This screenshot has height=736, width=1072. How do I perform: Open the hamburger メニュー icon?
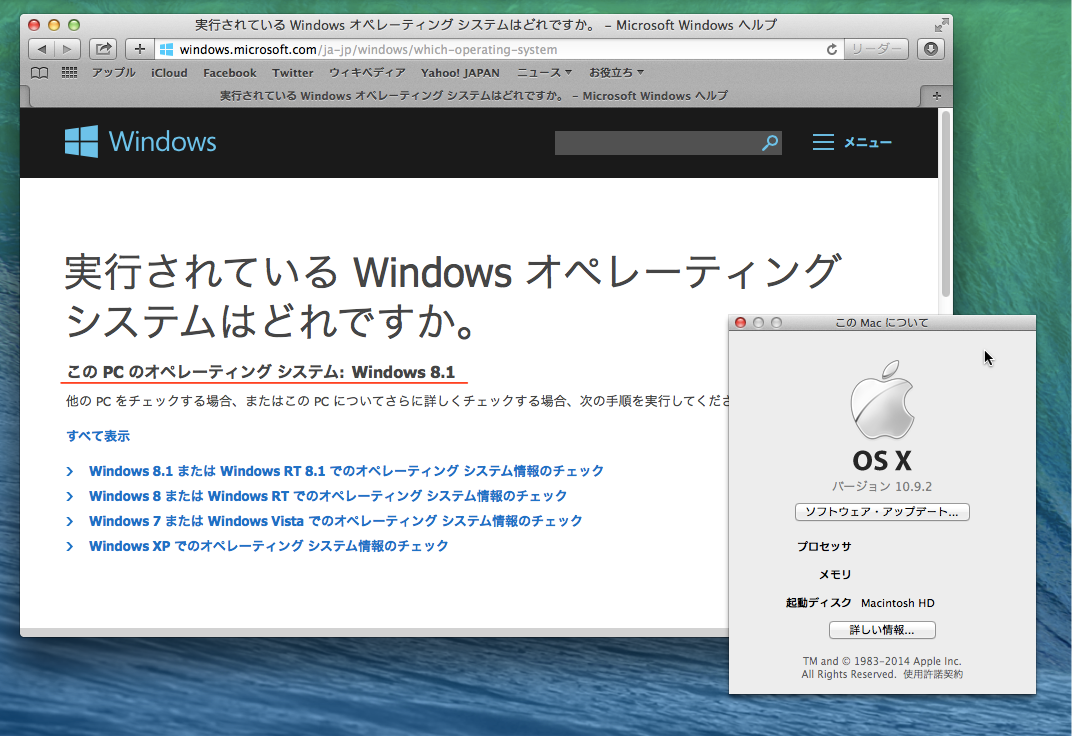point(823,142)
